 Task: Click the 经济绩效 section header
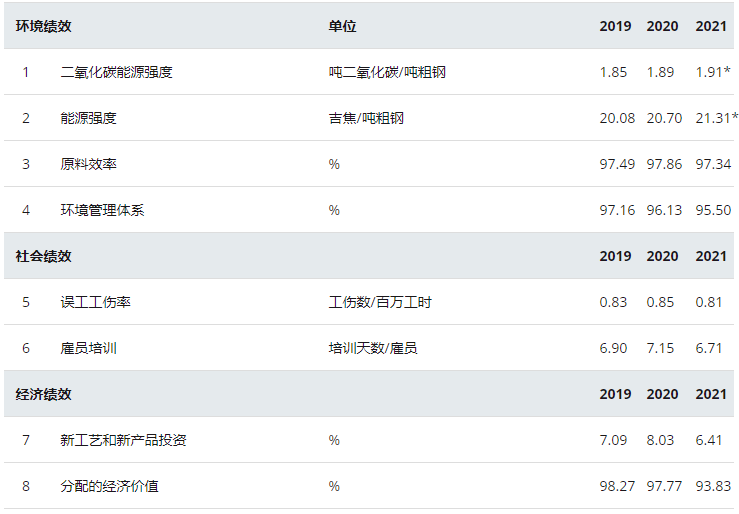coord(43,394)
